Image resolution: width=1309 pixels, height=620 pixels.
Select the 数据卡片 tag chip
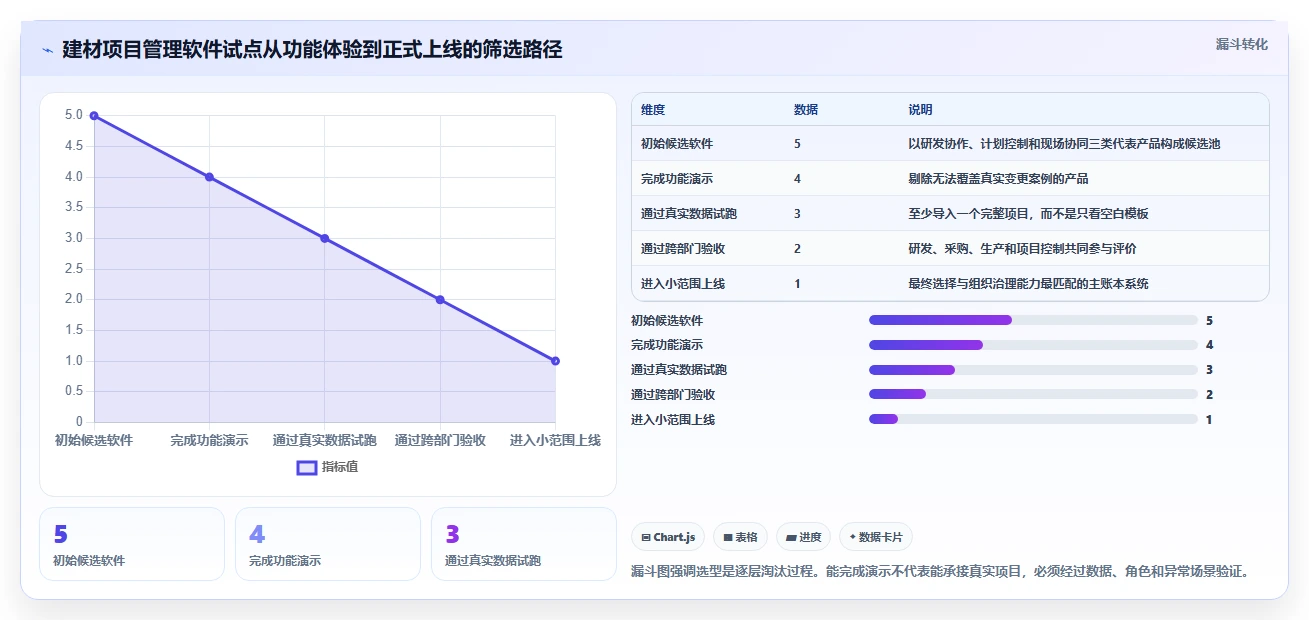[876, 537]
